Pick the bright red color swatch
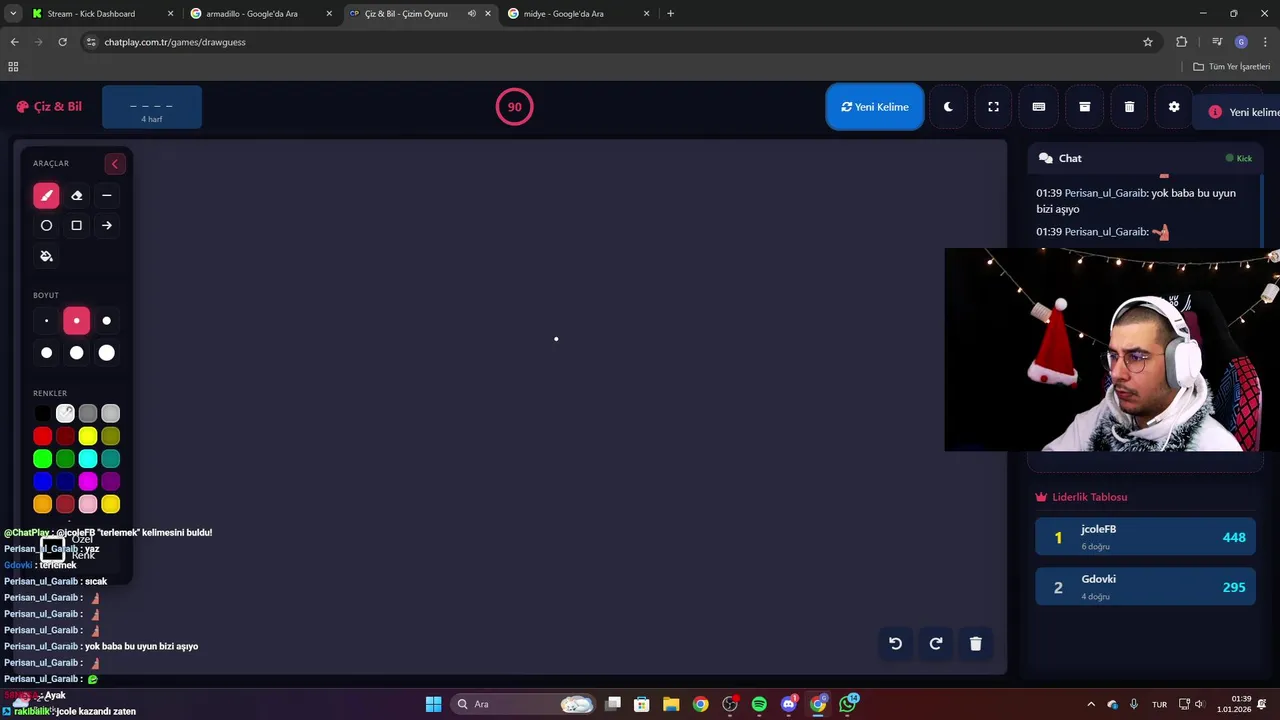This screenshot has width=1280, height=720. [x=42, y=436]
